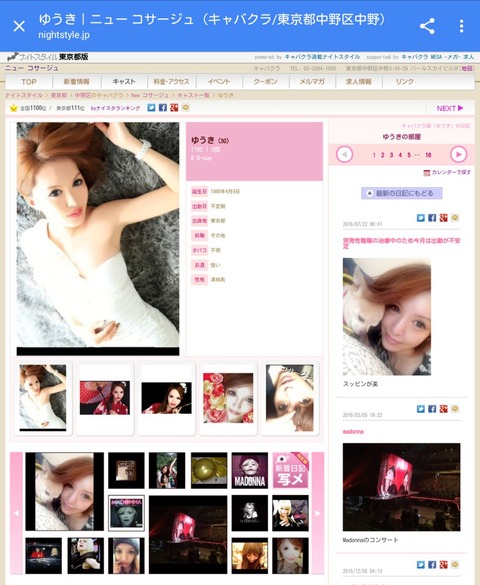Select fifth rotated selfie profile thumbnail

point(290,398)
